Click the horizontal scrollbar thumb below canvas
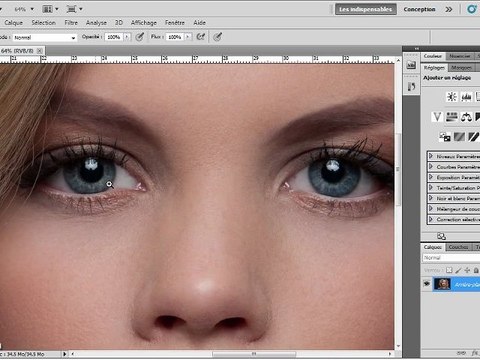 254,353
